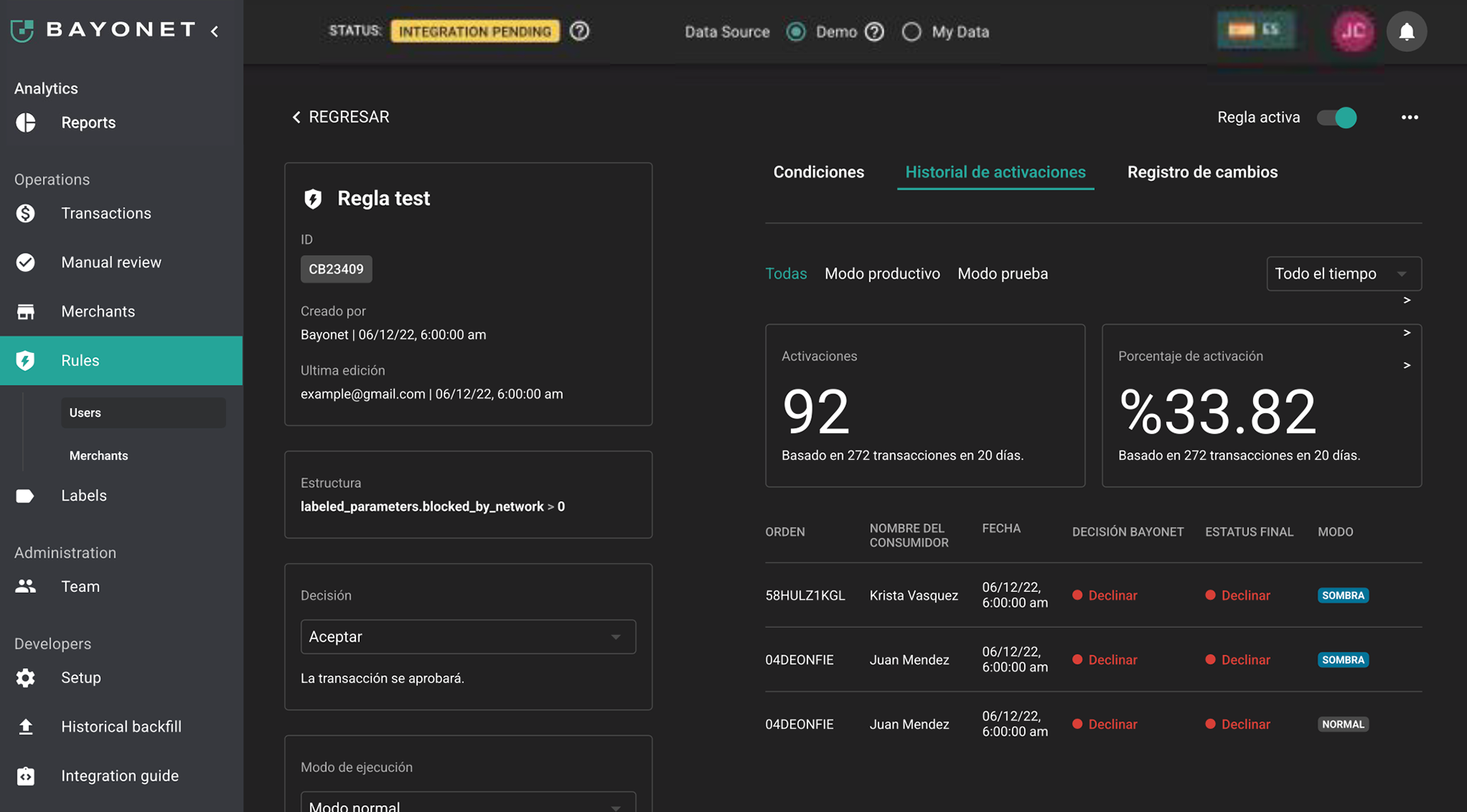Switch to Registro de cambios tab
Viewport: 1467px width, 812px height.
1203,172
